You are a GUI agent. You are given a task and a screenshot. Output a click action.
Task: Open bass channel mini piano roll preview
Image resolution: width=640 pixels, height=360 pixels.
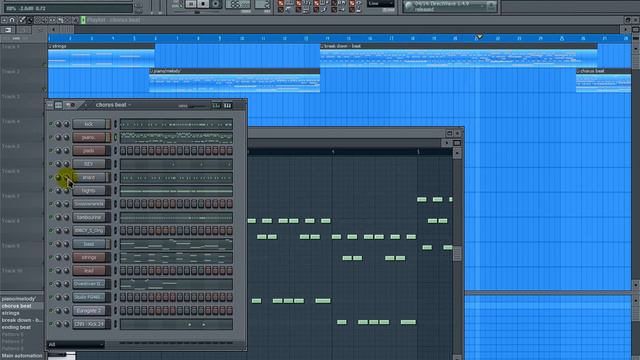pyautogui.click(x=176, y=244)
